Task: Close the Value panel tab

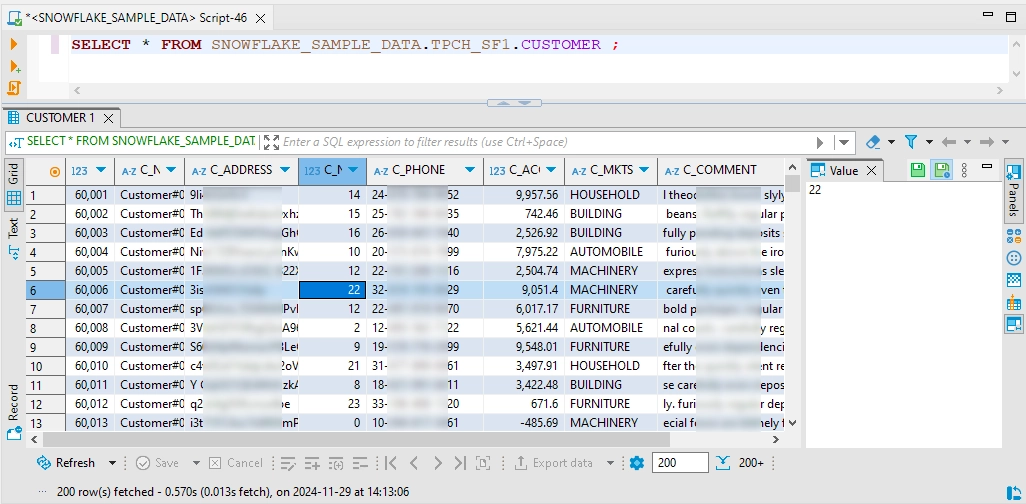Action: pyautogui.click(x=871, y=171)
